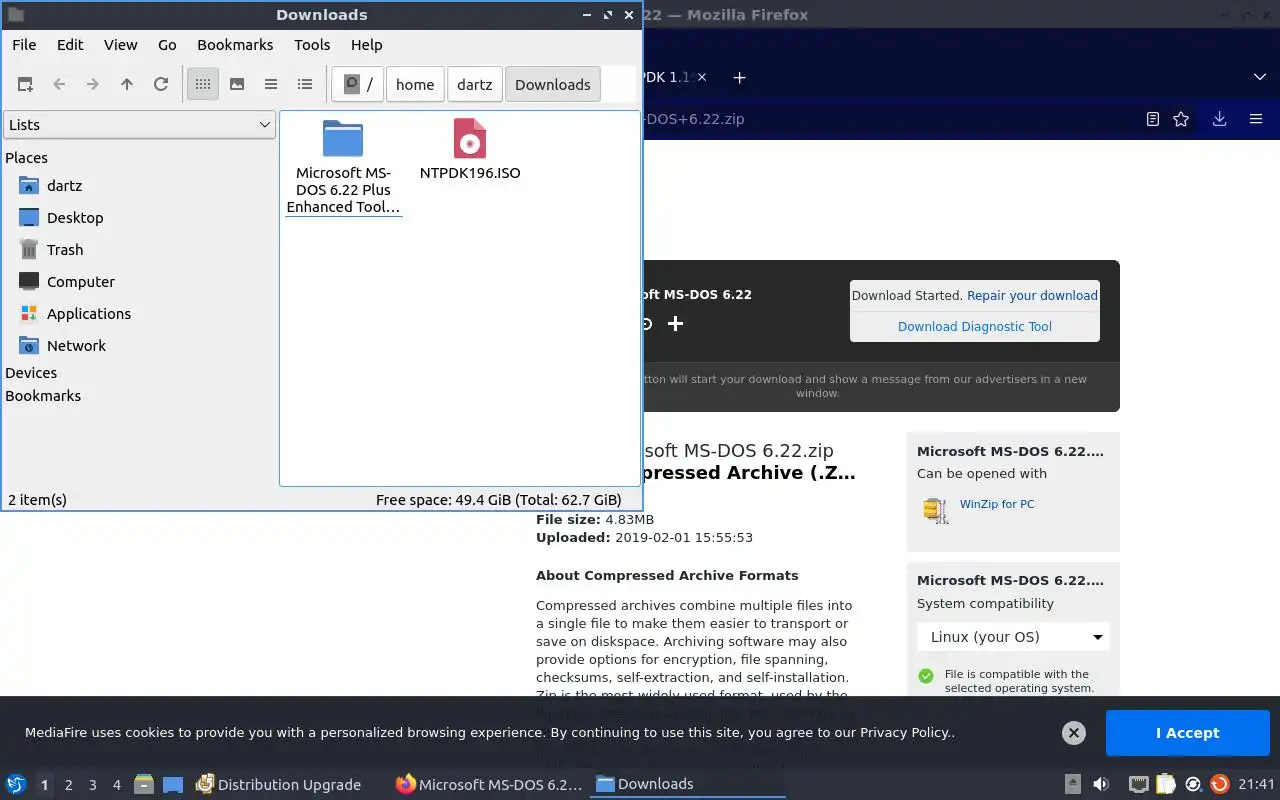Dismiss cookie banner with X icon
The image size is (1280, 800).
1074,733
